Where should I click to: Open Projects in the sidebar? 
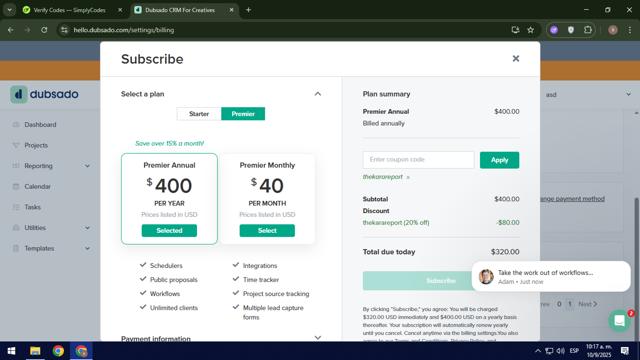point(36,145)
